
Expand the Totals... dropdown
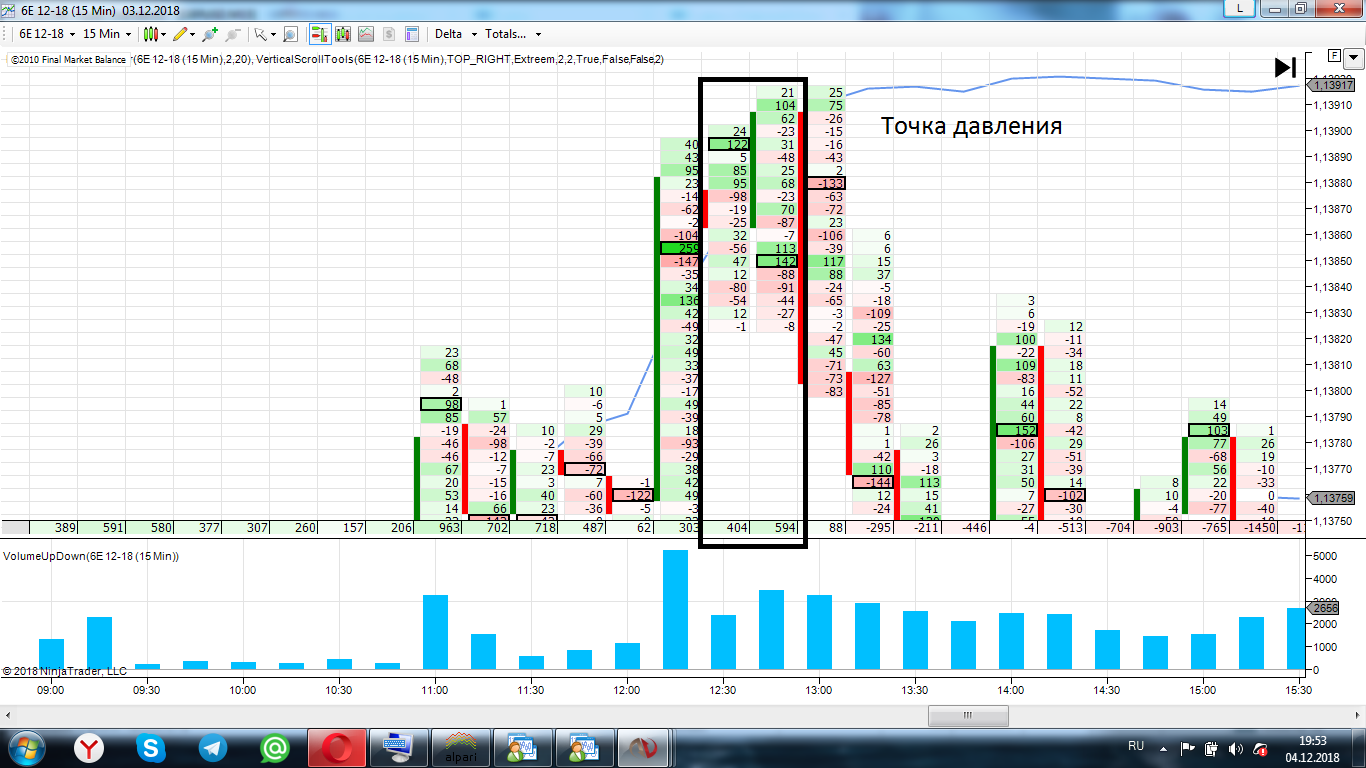513,34
